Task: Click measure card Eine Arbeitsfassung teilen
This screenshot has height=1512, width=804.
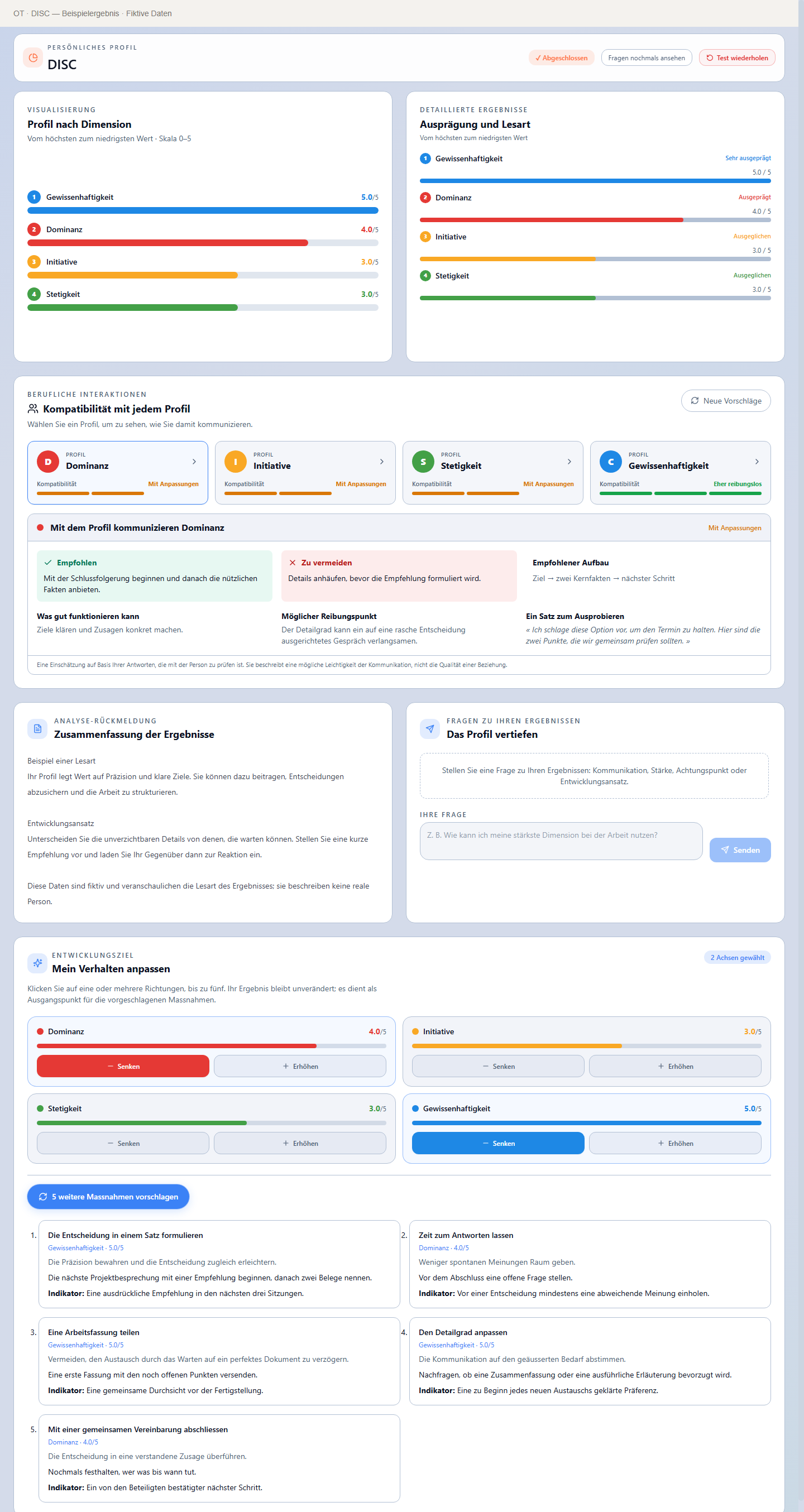Action: tap(219, 1360)
